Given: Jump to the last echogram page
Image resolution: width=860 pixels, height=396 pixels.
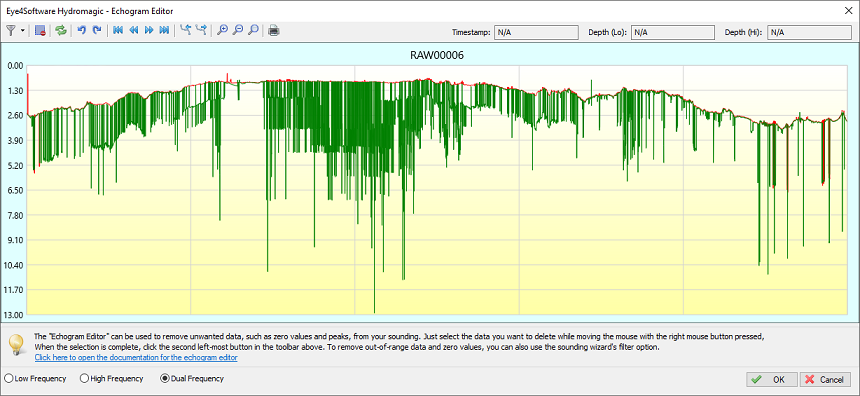Looking at the screenshot, I should tap(164, 31).
